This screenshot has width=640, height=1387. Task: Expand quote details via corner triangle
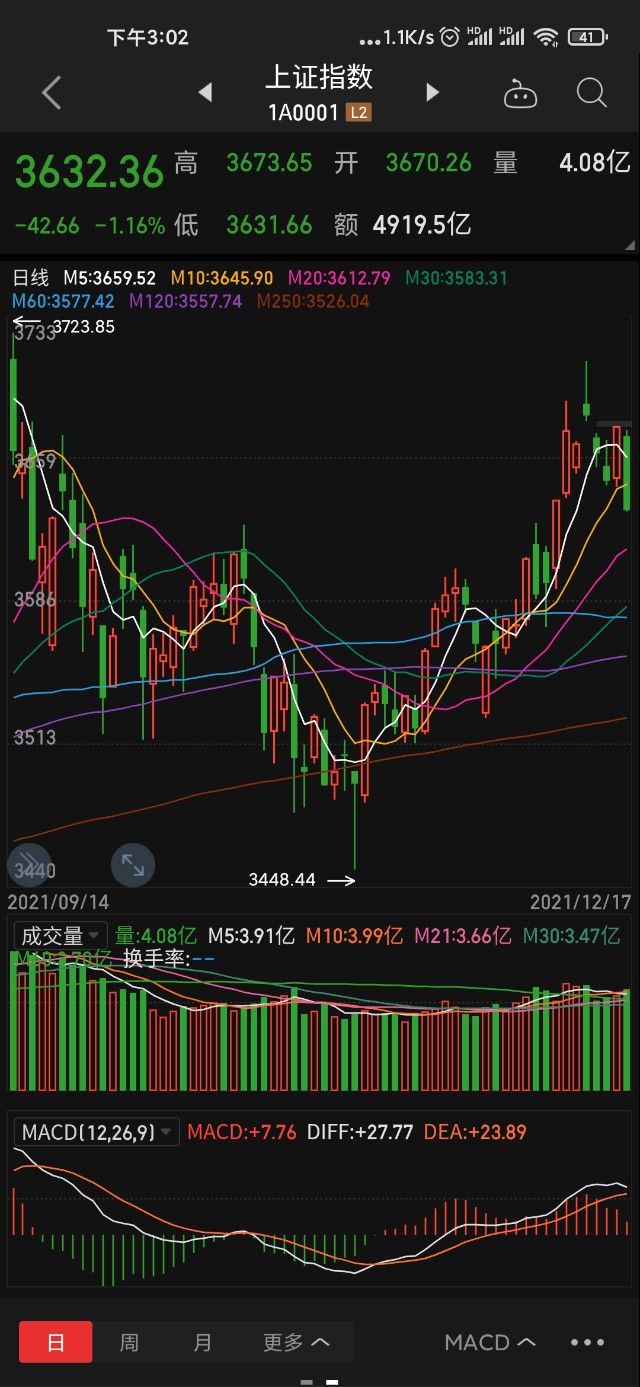click(x=629, y=245)
